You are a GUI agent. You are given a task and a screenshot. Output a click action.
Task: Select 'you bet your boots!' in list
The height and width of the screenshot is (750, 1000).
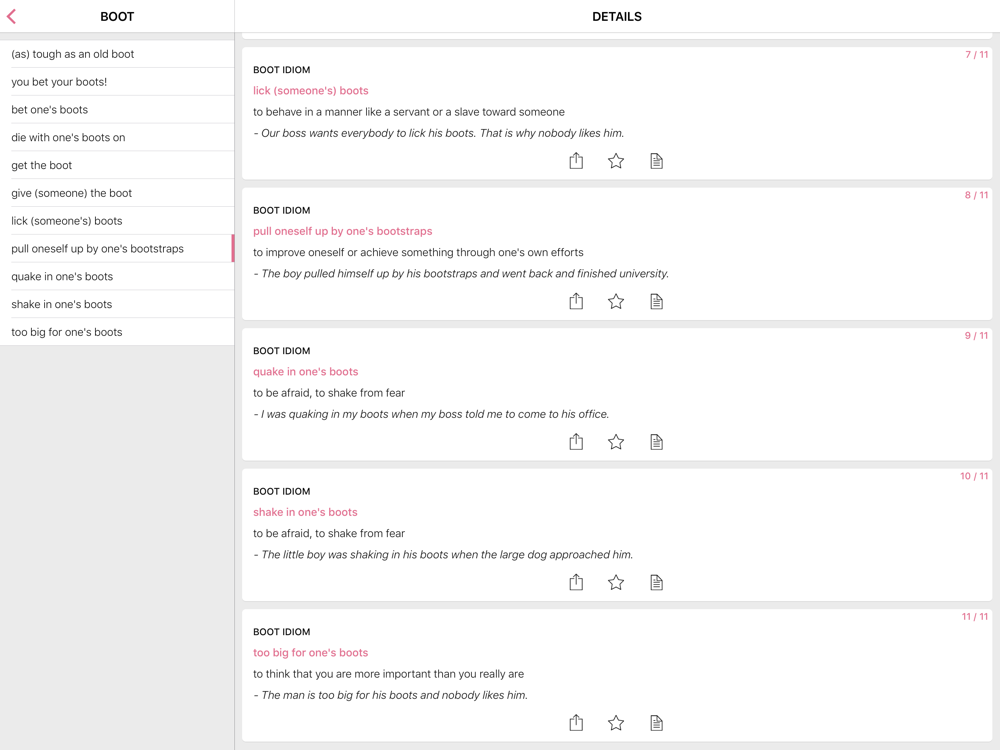coord(59,82)
